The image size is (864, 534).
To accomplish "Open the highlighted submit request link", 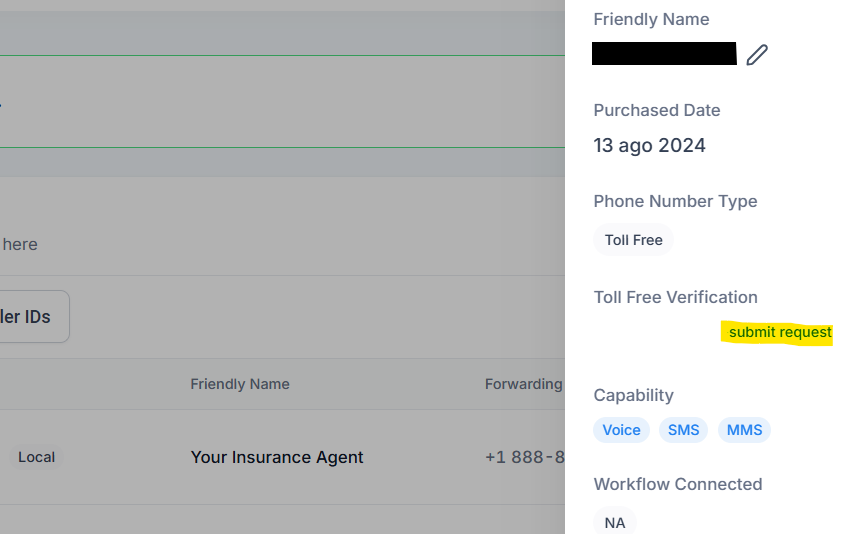I will (x=780, y=332).
